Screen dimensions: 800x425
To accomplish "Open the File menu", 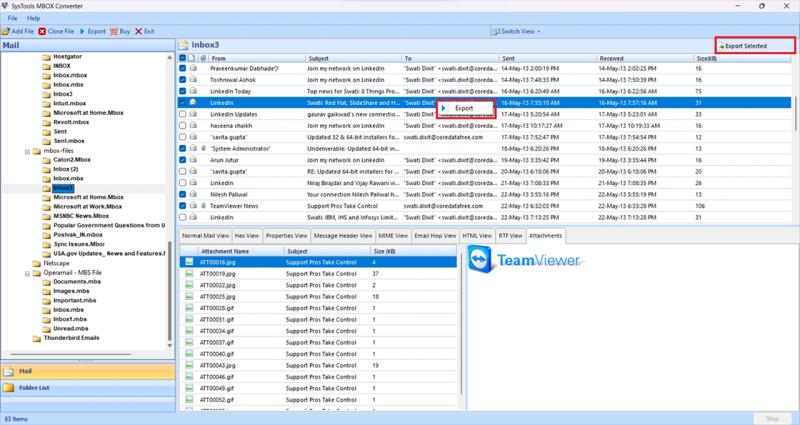I will pos(12,18).
